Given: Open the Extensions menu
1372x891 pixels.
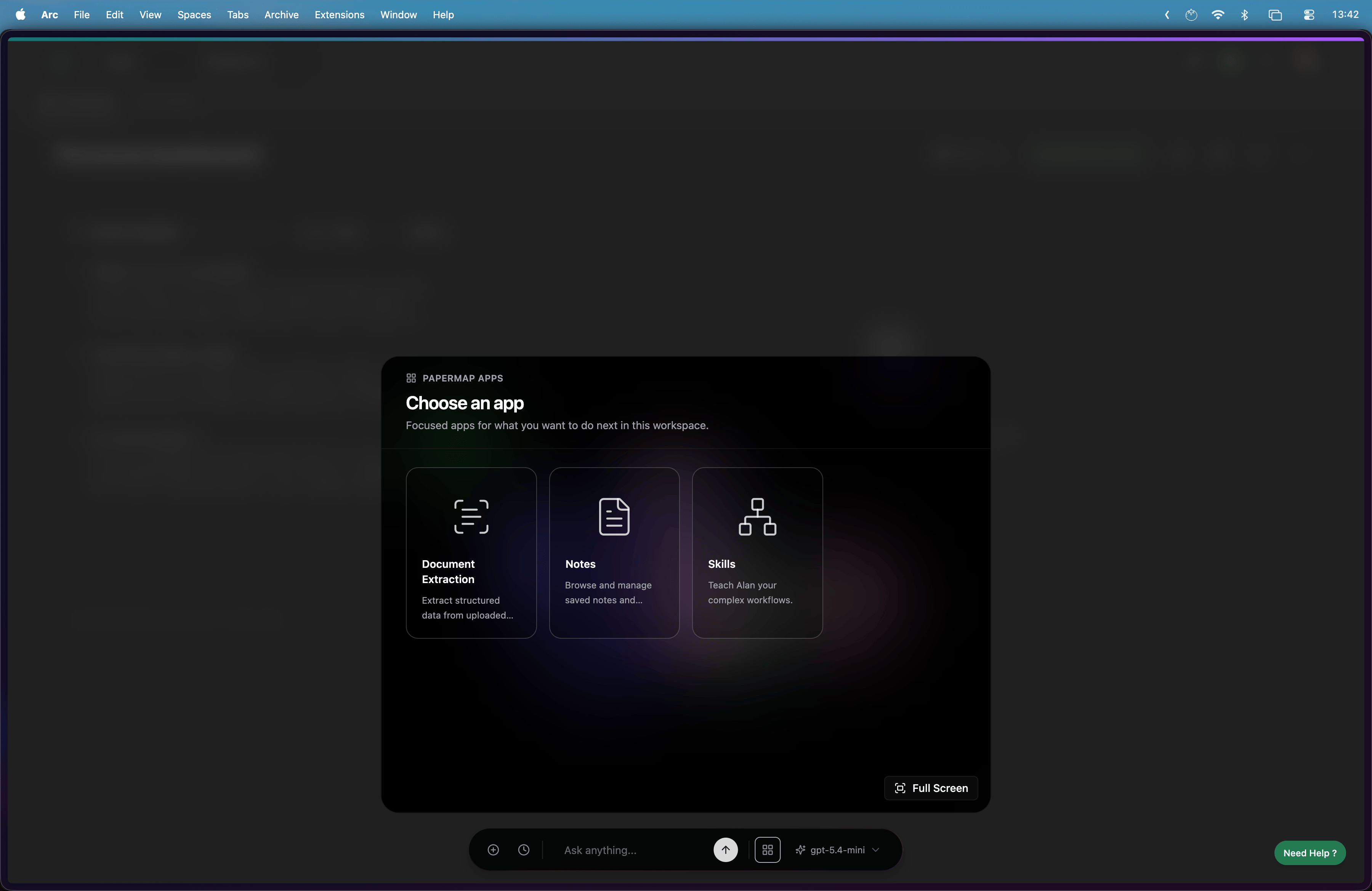Looking at the screenshot, I should (x=339, y=14).
